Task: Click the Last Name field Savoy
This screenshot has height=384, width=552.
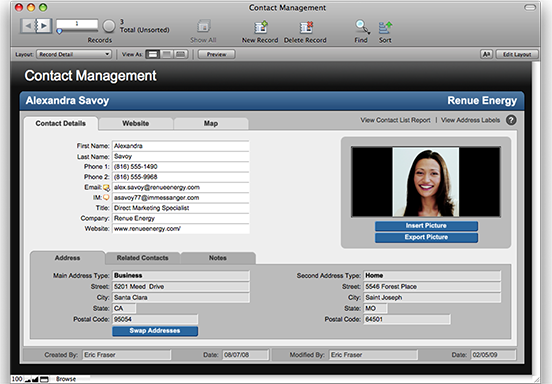Action: [181, 156]
